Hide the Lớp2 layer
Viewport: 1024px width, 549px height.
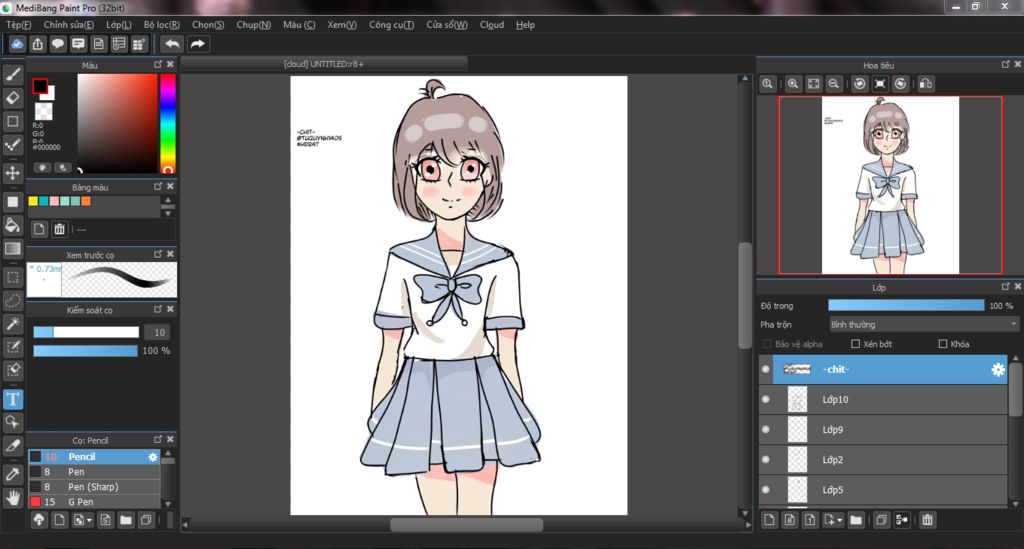[x=765, y=460]
